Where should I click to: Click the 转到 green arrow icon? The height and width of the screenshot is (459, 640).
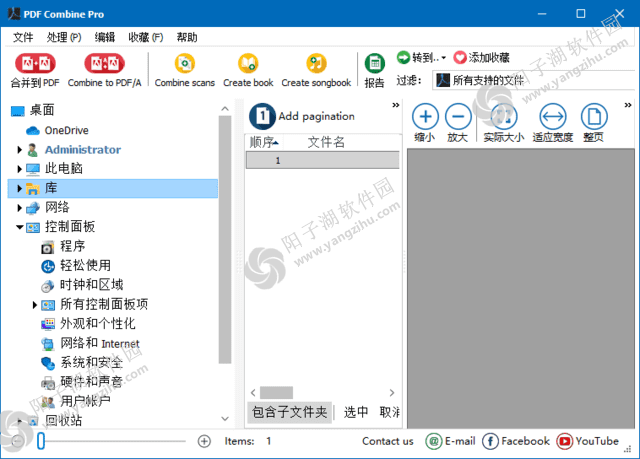(403, 58)
